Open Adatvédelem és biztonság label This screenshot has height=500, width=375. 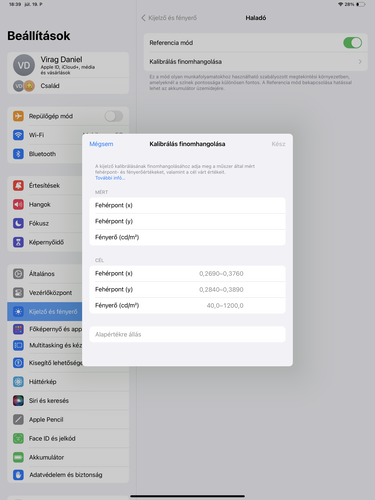[x=66, y=475]
